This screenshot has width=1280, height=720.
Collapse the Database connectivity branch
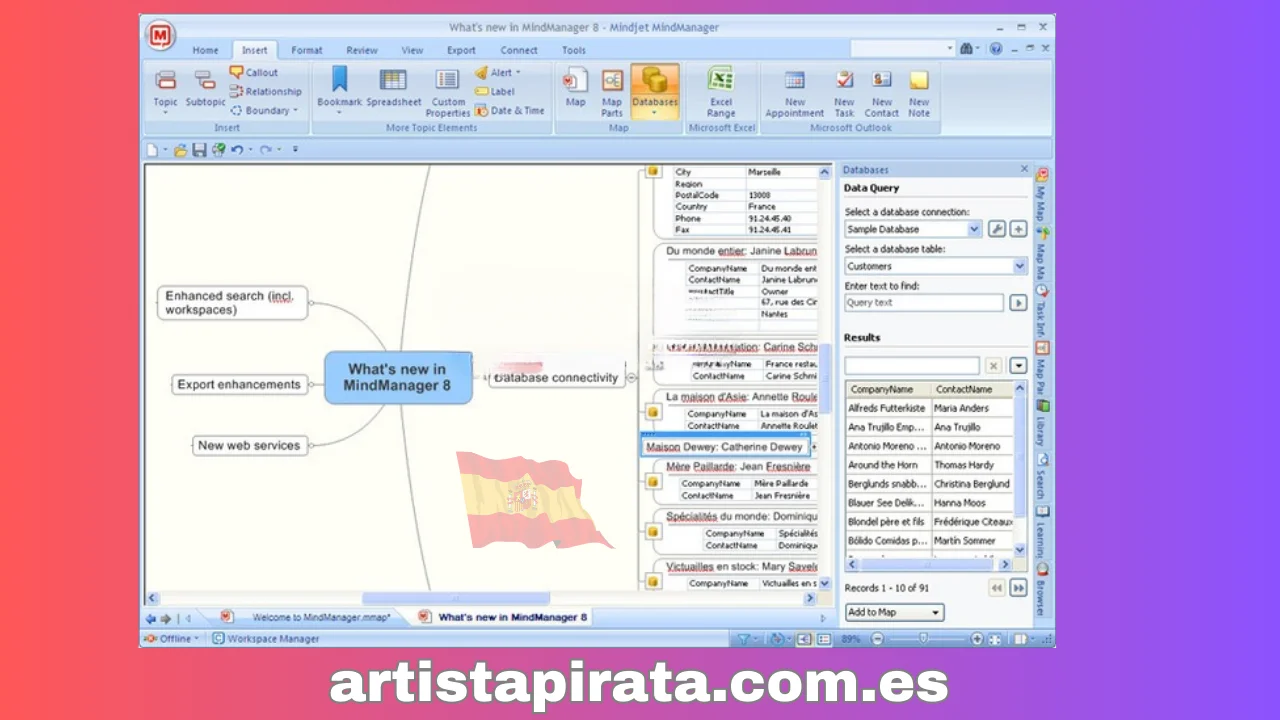(x=630, y=378)
